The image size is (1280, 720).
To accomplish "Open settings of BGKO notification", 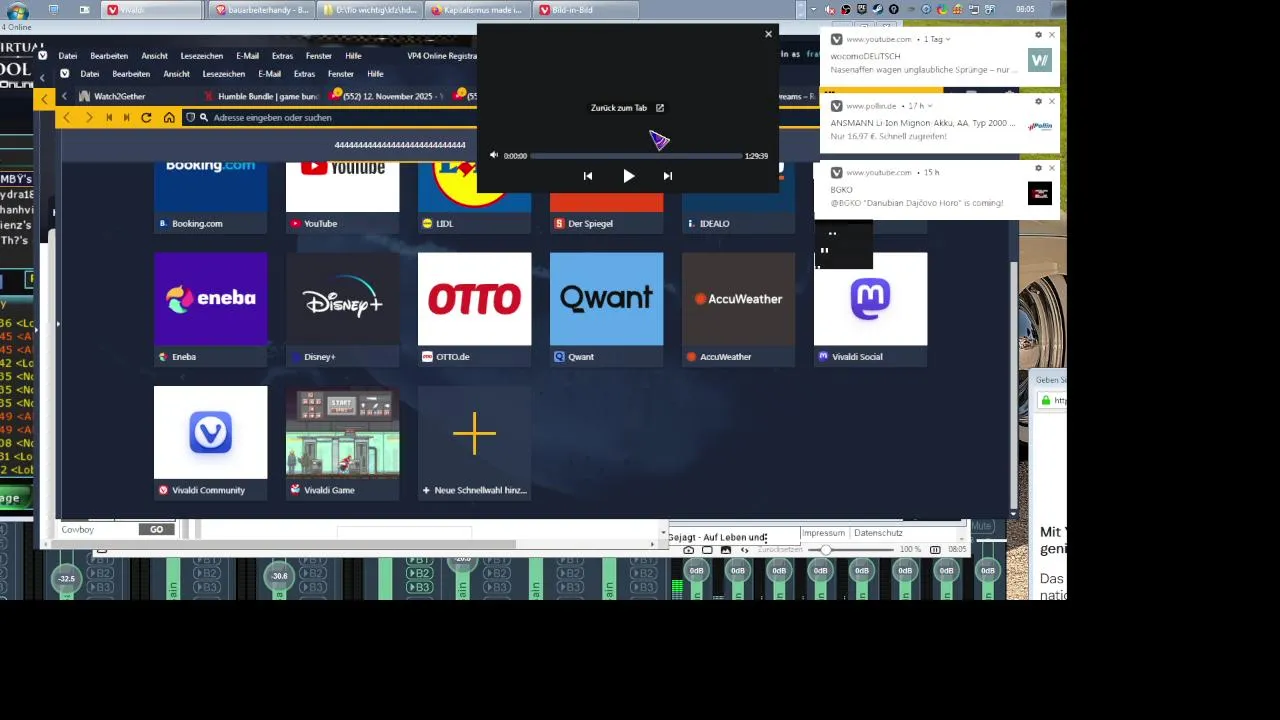I will click(1038, 168).
